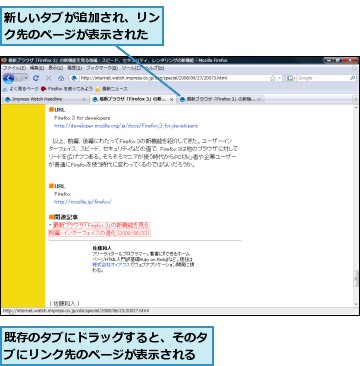This screenshot has width=360, height=366.
Task: Click the author name 佐藤和人
Action: 102,248
